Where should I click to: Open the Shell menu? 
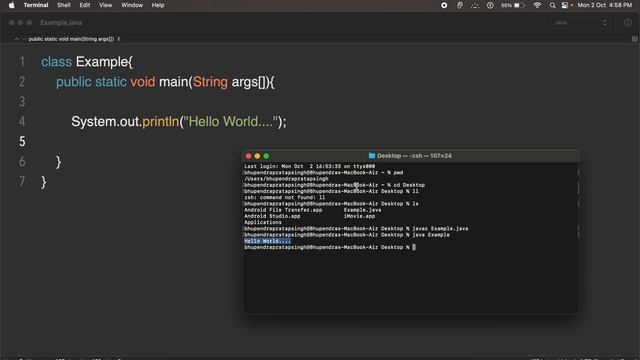64,5
